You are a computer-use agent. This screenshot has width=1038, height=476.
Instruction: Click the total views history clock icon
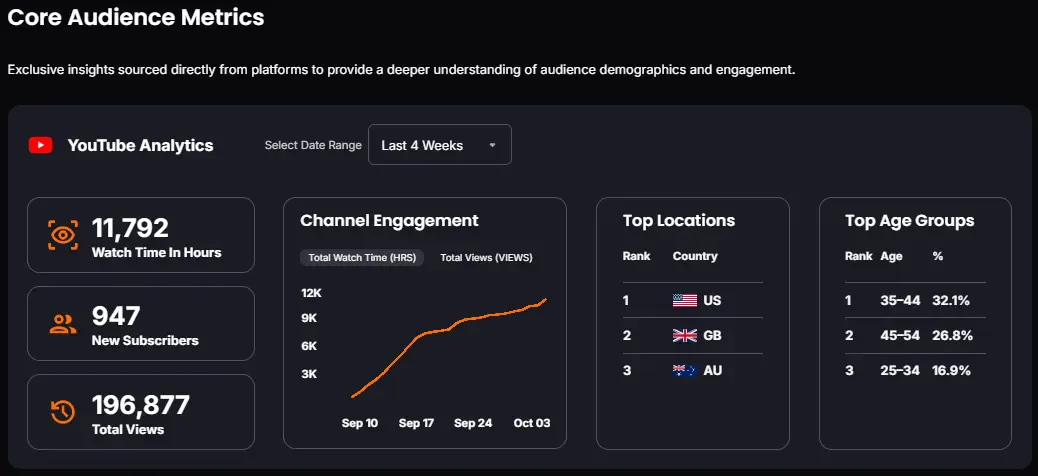(63, 412)
